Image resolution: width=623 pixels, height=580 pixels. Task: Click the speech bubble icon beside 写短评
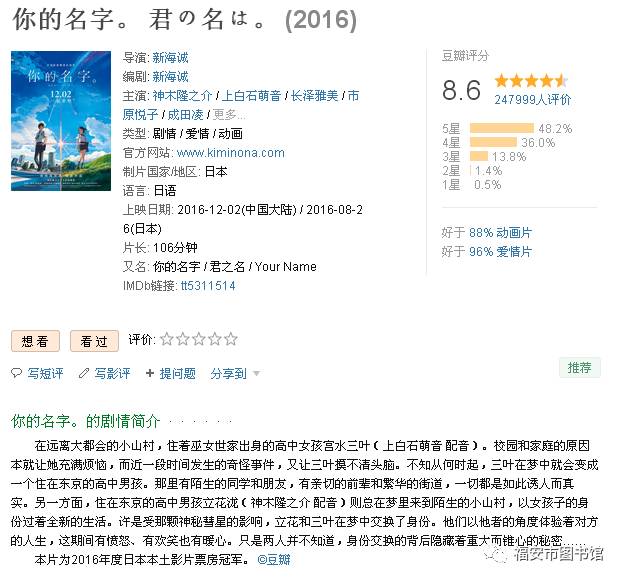coord(16,373)
